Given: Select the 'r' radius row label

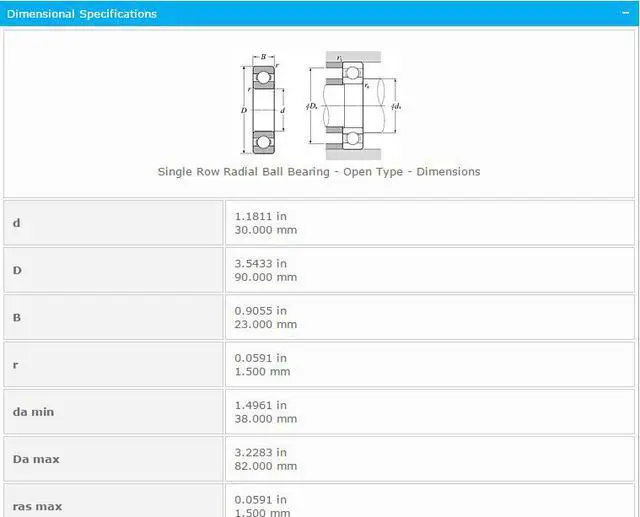Looking at the screenshot, I should (15, 365).
